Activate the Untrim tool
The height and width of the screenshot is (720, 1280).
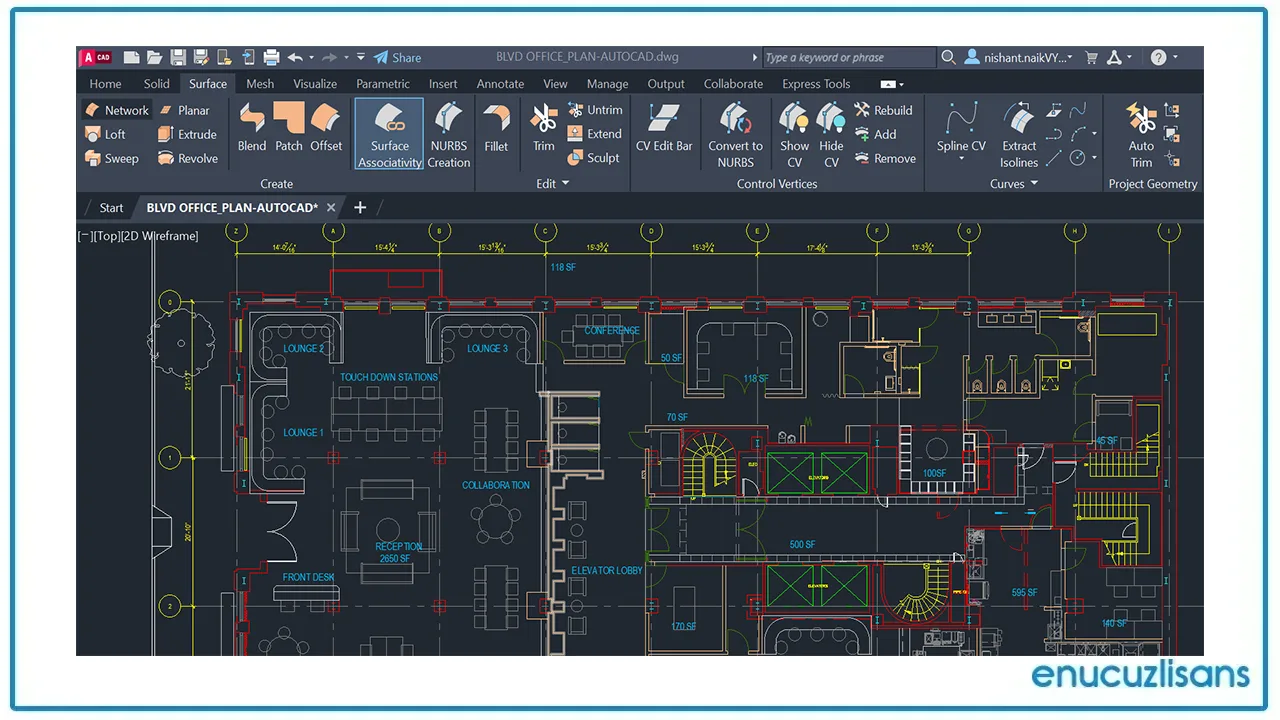coord(595,110)
